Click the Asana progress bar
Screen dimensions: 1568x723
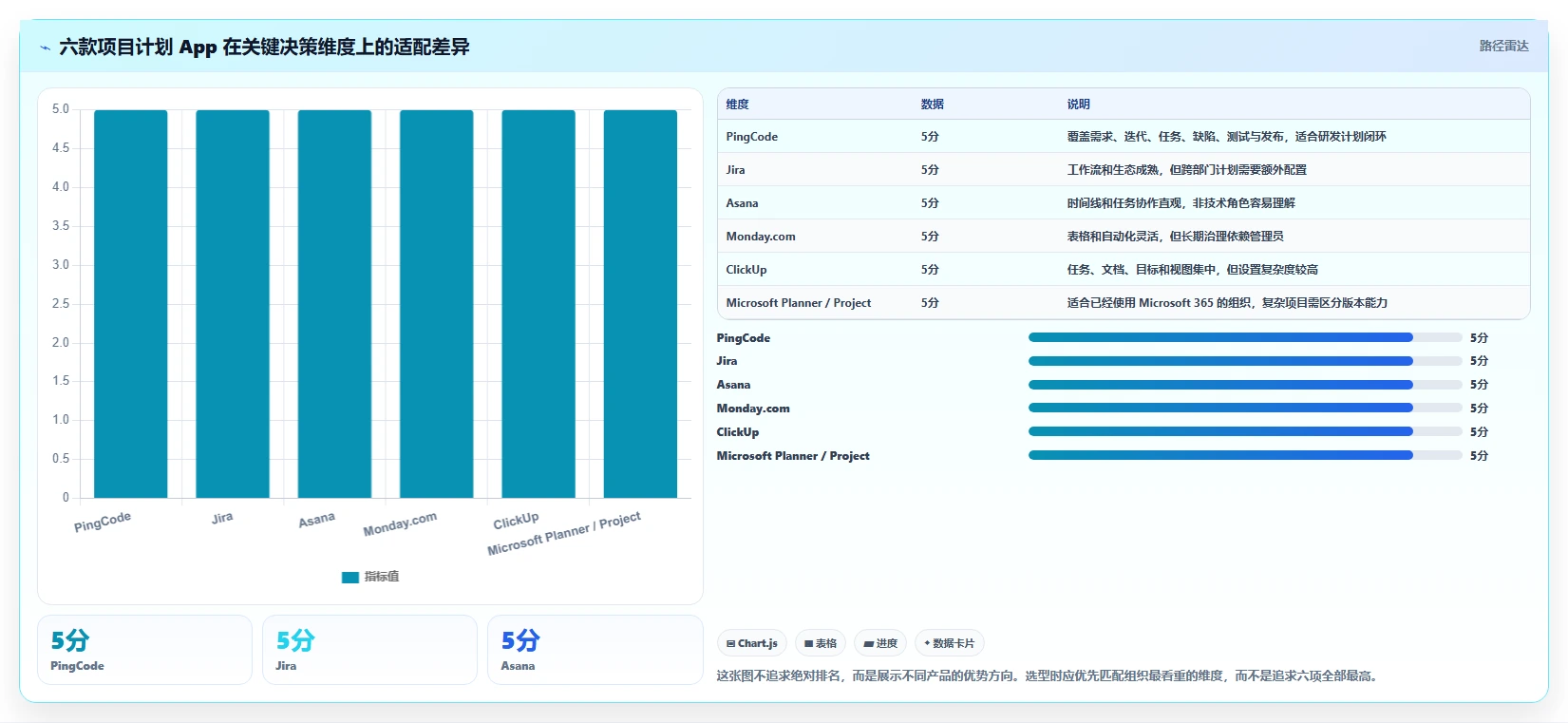point(1245,385)
